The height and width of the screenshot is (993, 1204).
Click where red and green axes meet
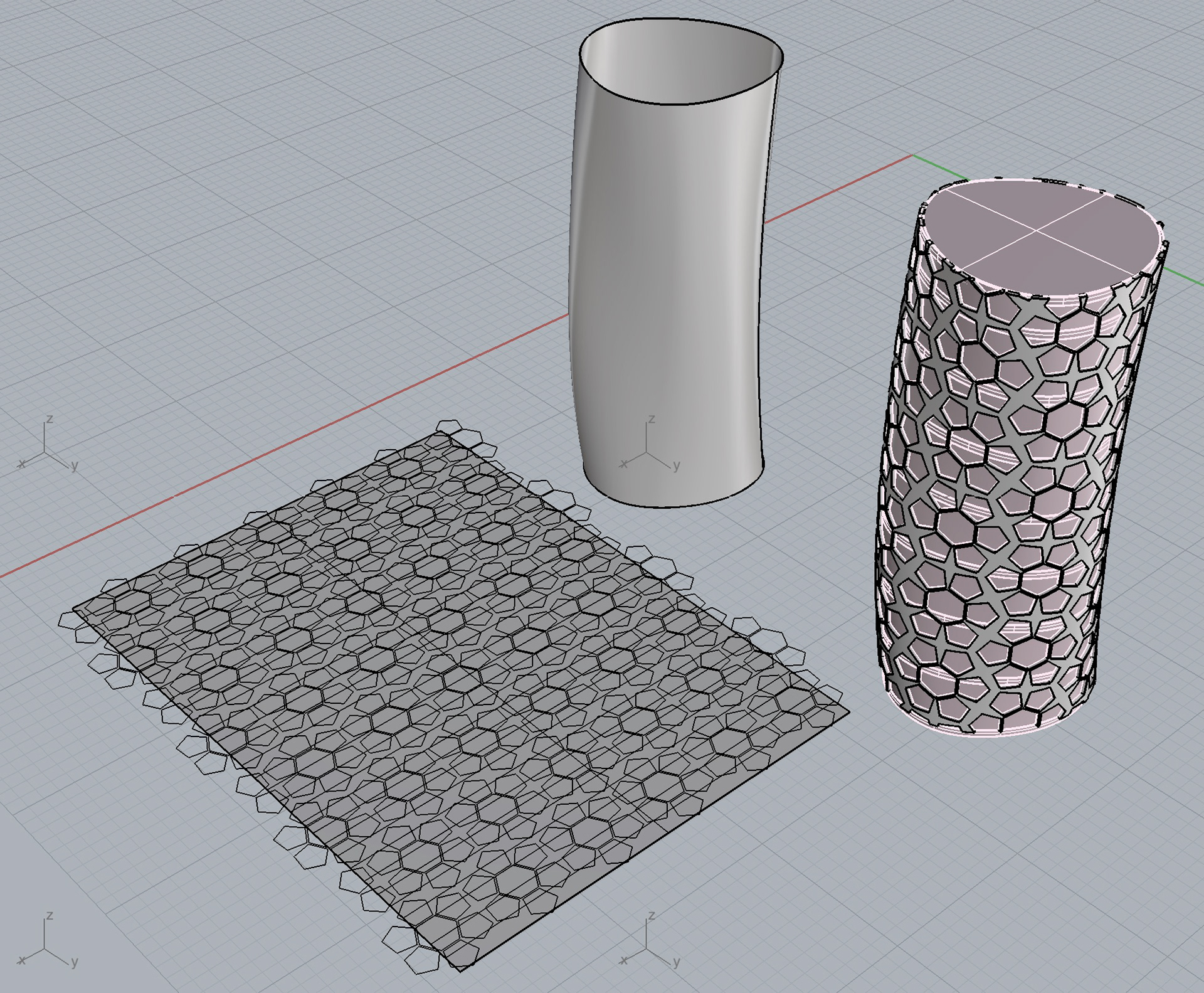click(x=912, y=156)
